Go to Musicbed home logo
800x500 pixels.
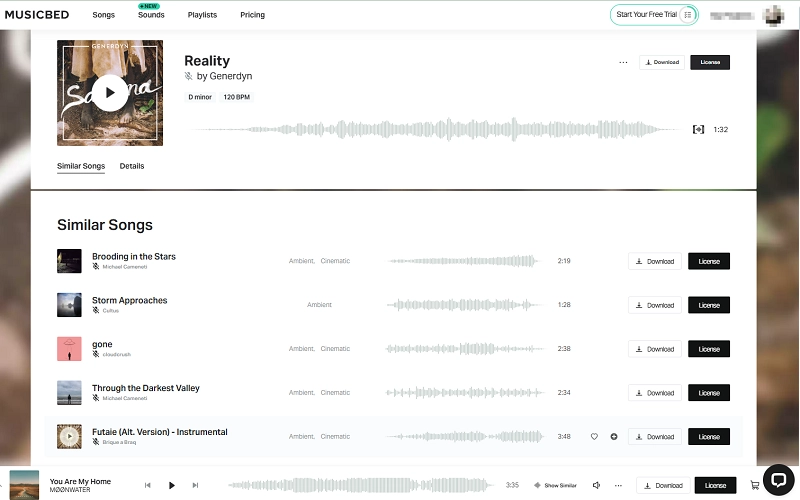click(x=37, y=15)
